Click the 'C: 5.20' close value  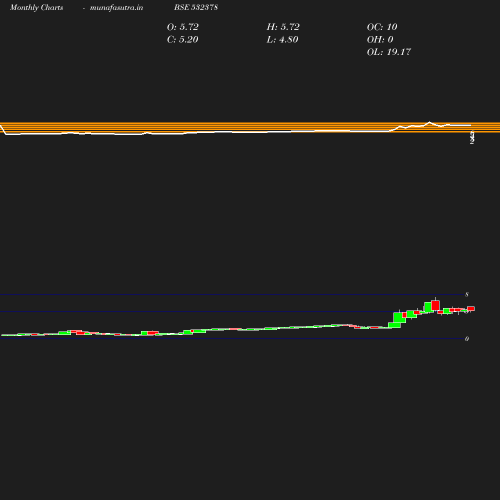[x=183, y=40]
